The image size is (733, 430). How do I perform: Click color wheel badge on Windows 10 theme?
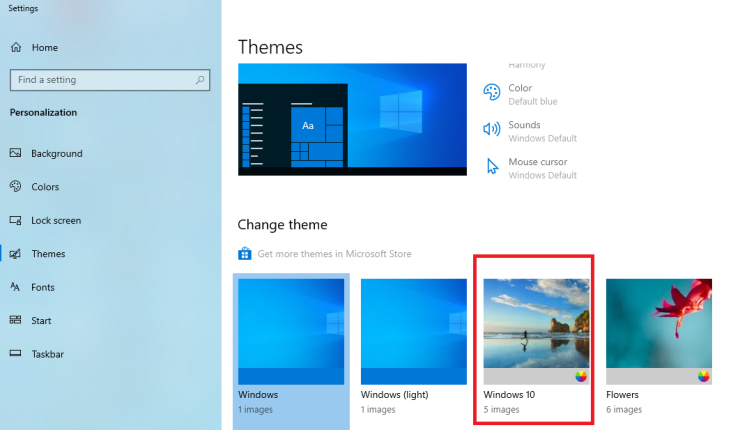tap(581, 376)
